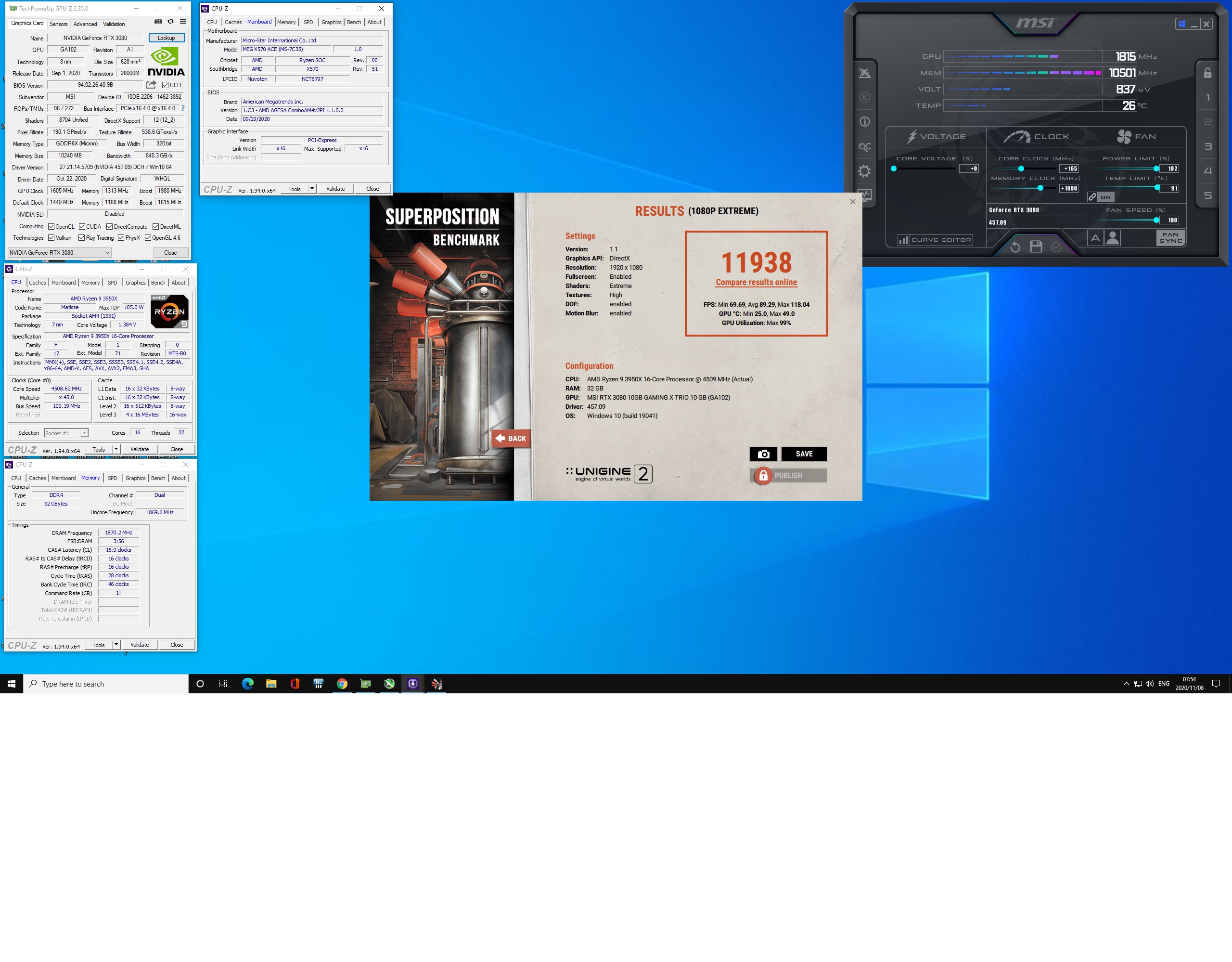Click the Lookup button in GPU-Z
Viewport: 1232px width, 962px height.
pyautogui.click(x=167, y=38)
